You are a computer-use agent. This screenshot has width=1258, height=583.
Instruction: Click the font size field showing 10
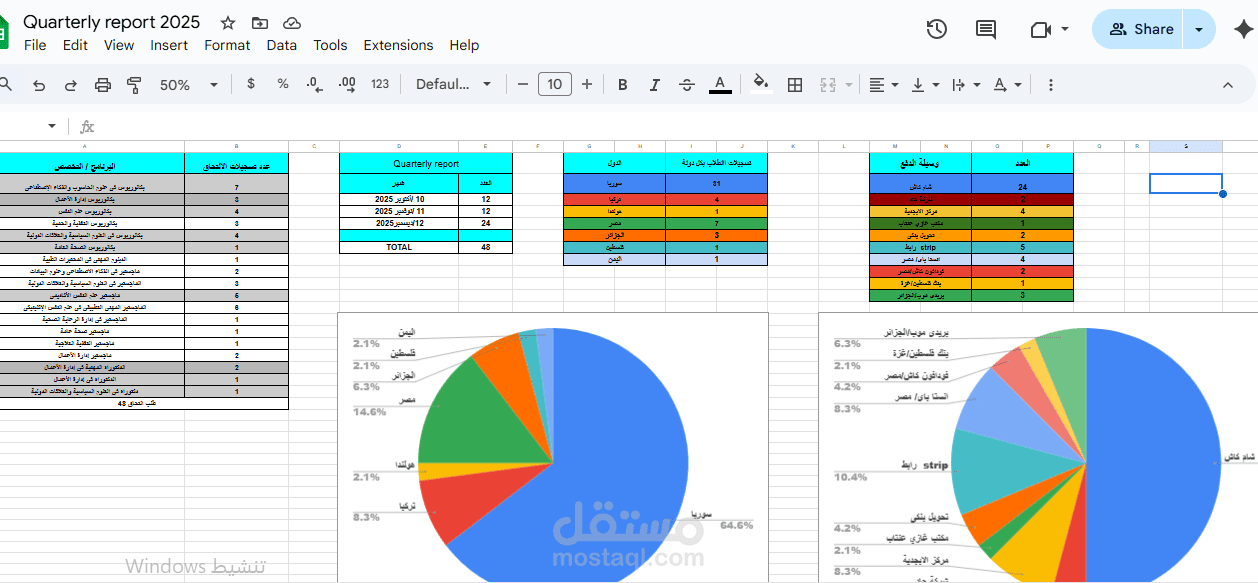pos(555,84)
